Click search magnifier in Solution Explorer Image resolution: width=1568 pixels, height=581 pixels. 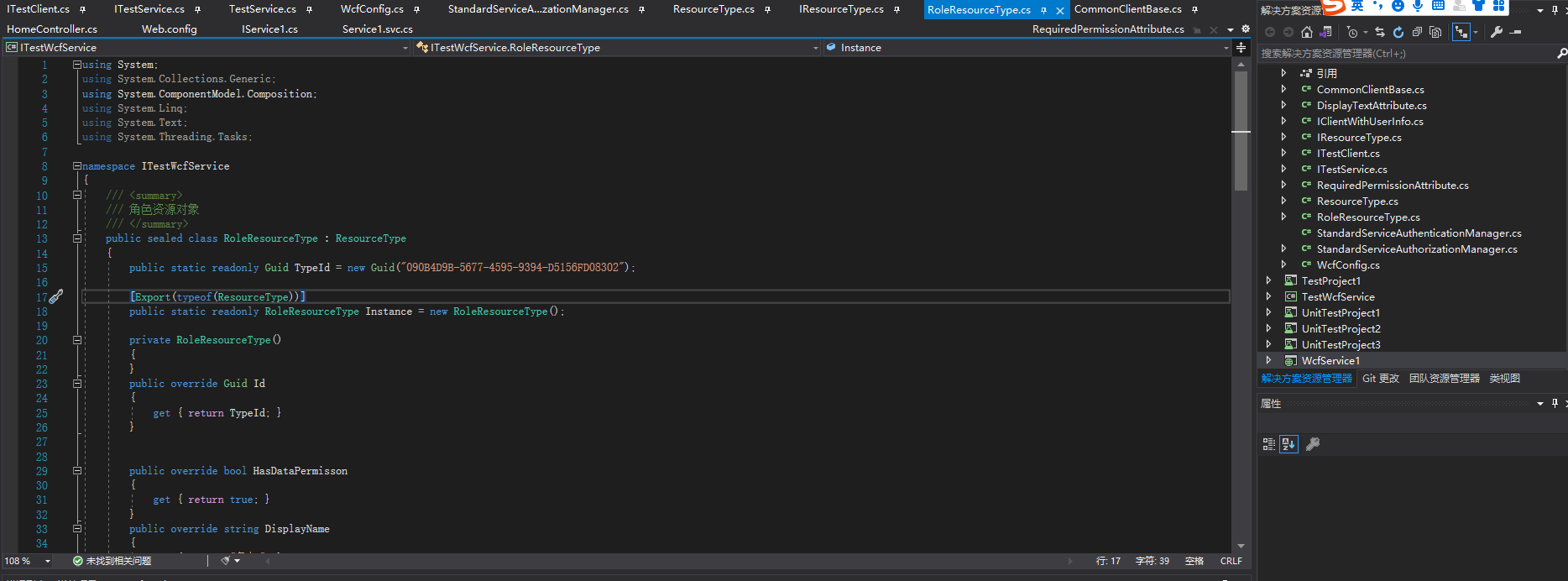point(1561,53)
